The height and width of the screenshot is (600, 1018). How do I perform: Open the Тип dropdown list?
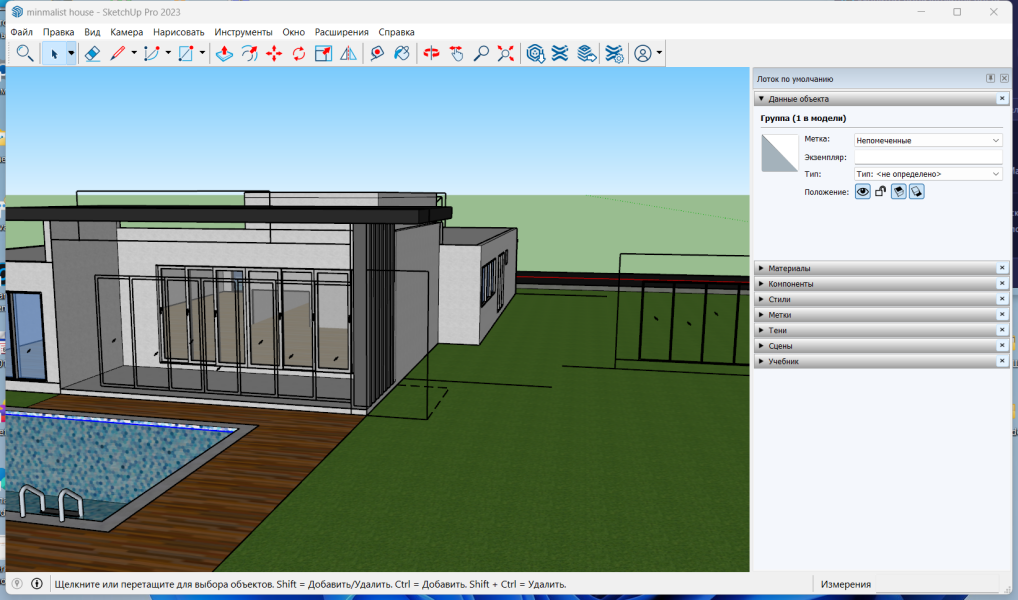click(x=928, y=174)
